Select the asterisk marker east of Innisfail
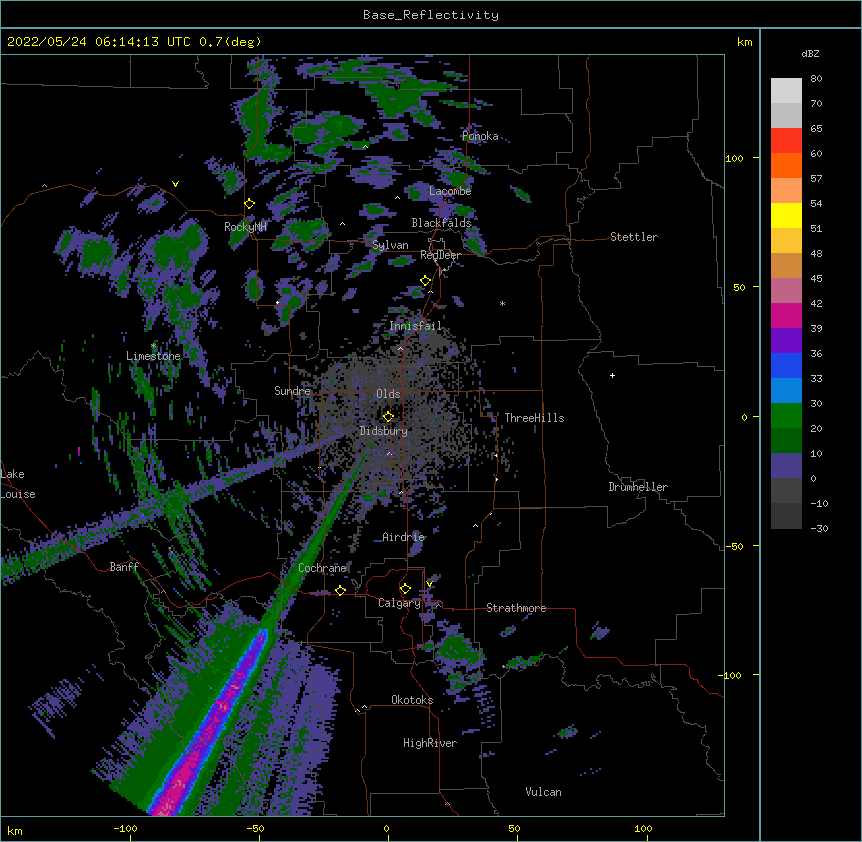862x842 pixels. pyautogui.click(x=502, y=304)
